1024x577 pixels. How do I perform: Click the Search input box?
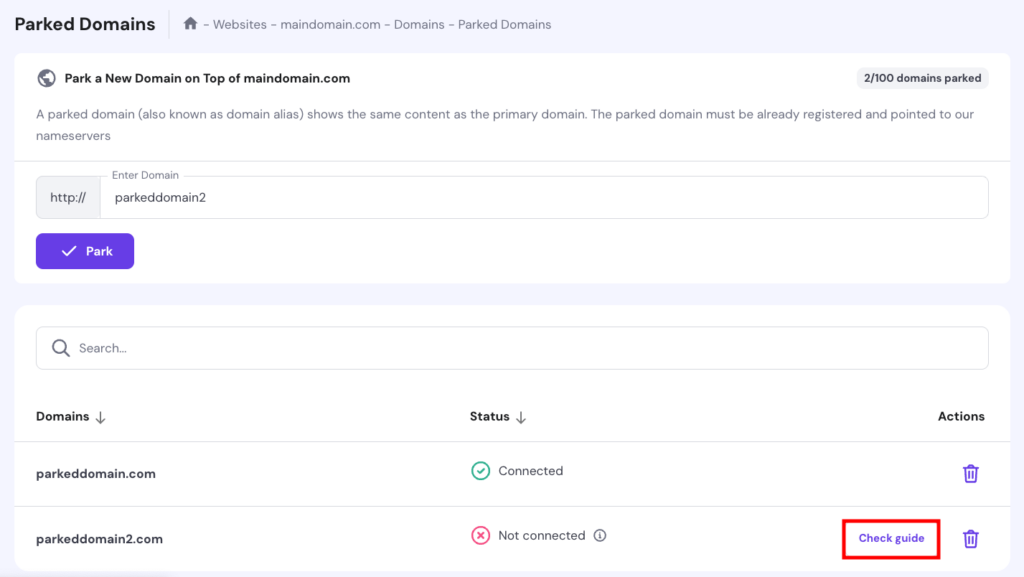tap(300, 347)
